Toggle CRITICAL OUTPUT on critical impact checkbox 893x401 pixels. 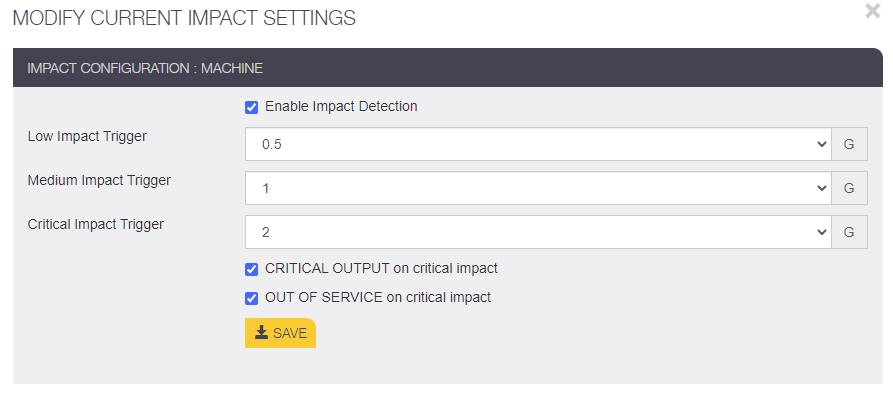click(x=251, y=269)
